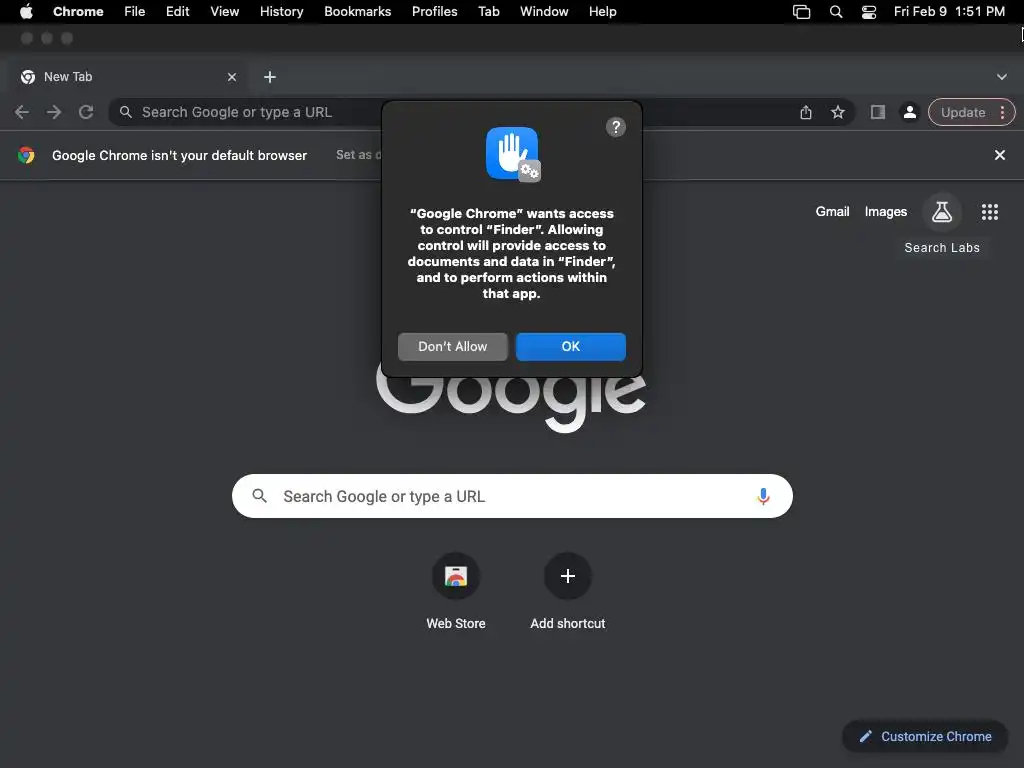
Task: Click the Google search box
Action: [x=512, y=496]
